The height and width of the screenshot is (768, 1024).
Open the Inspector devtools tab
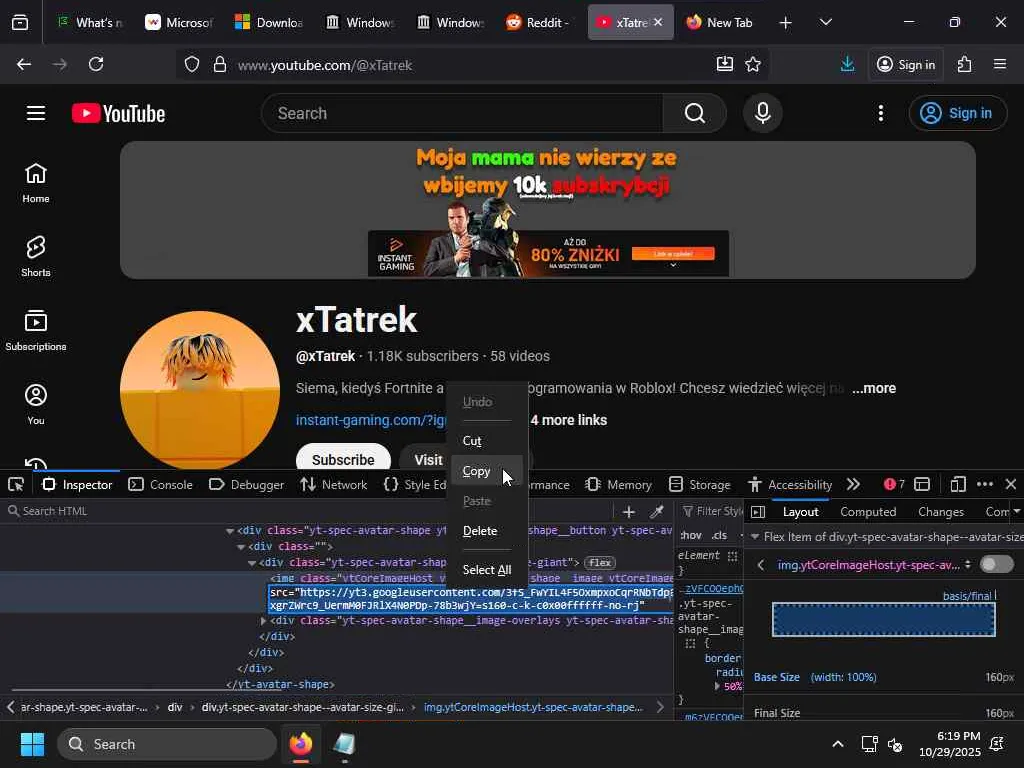tap(78, 485)
